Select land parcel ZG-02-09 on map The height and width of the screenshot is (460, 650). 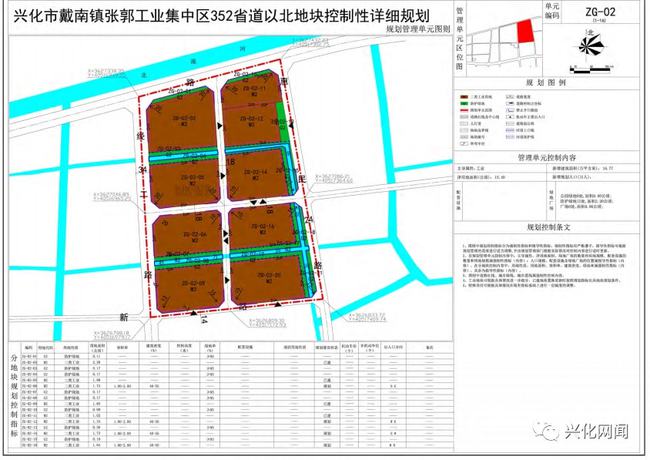[189, 283]
